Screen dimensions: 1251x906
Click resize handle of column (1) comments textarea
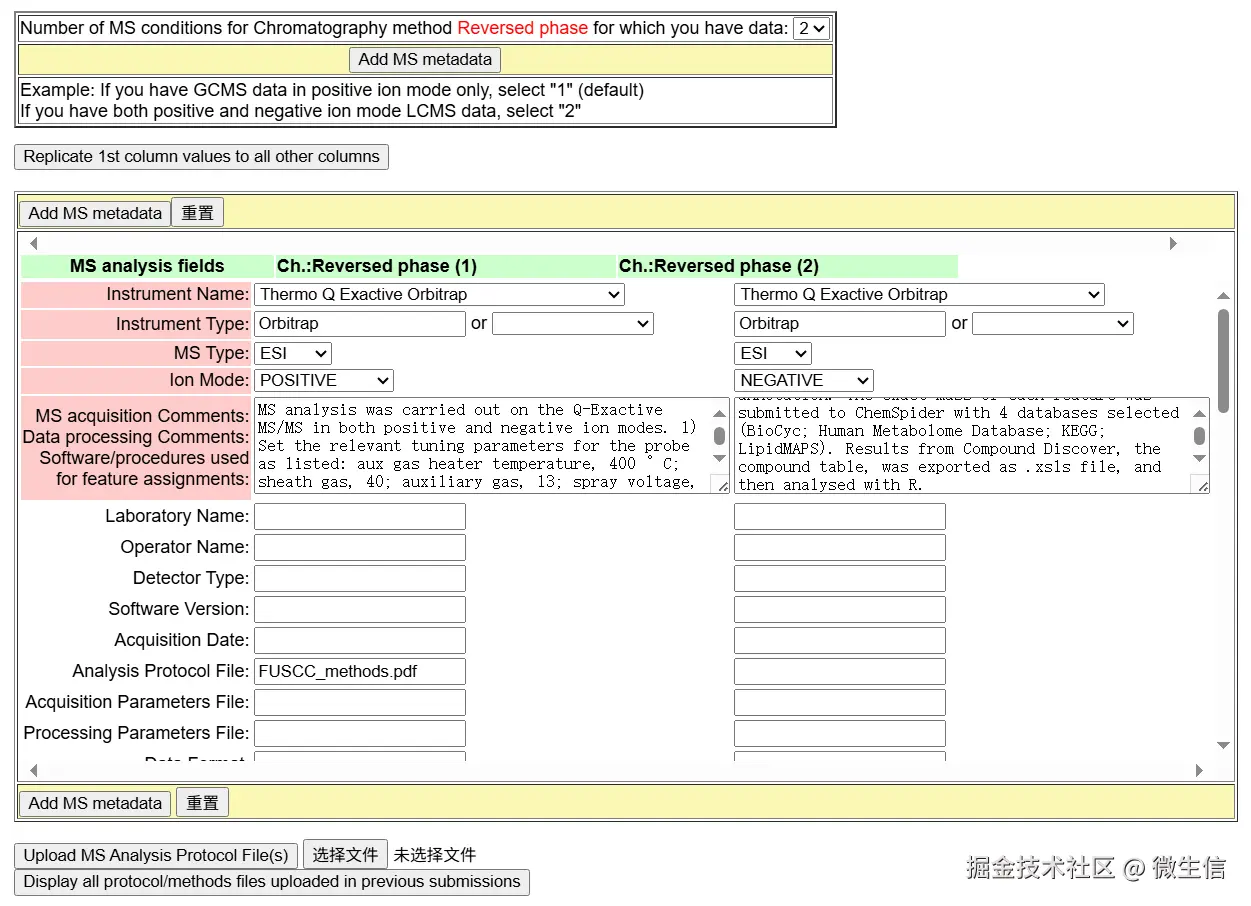[721, 485]
